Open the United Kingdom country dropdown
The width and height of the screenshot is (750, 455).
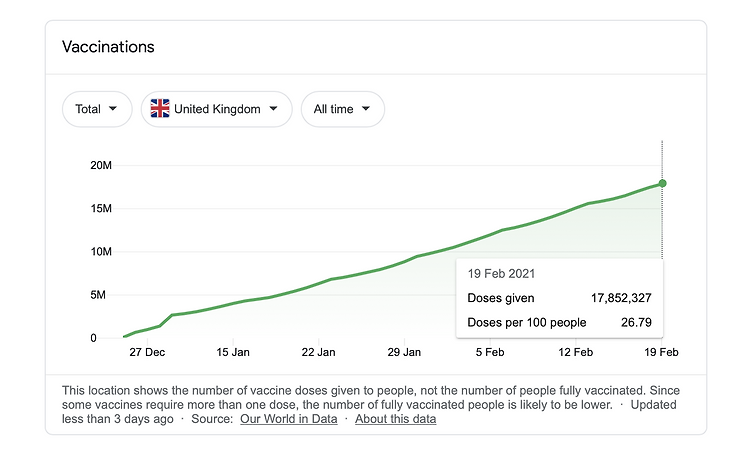(x=216, y=109)
